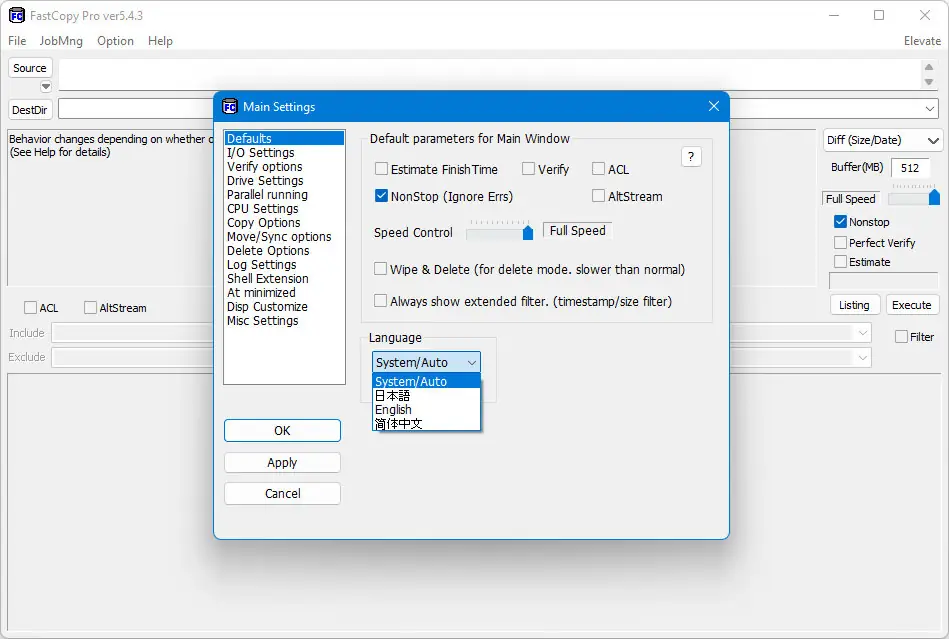Click the Apply button
This screenshot has height=639, width=949.
click(282, 463)
